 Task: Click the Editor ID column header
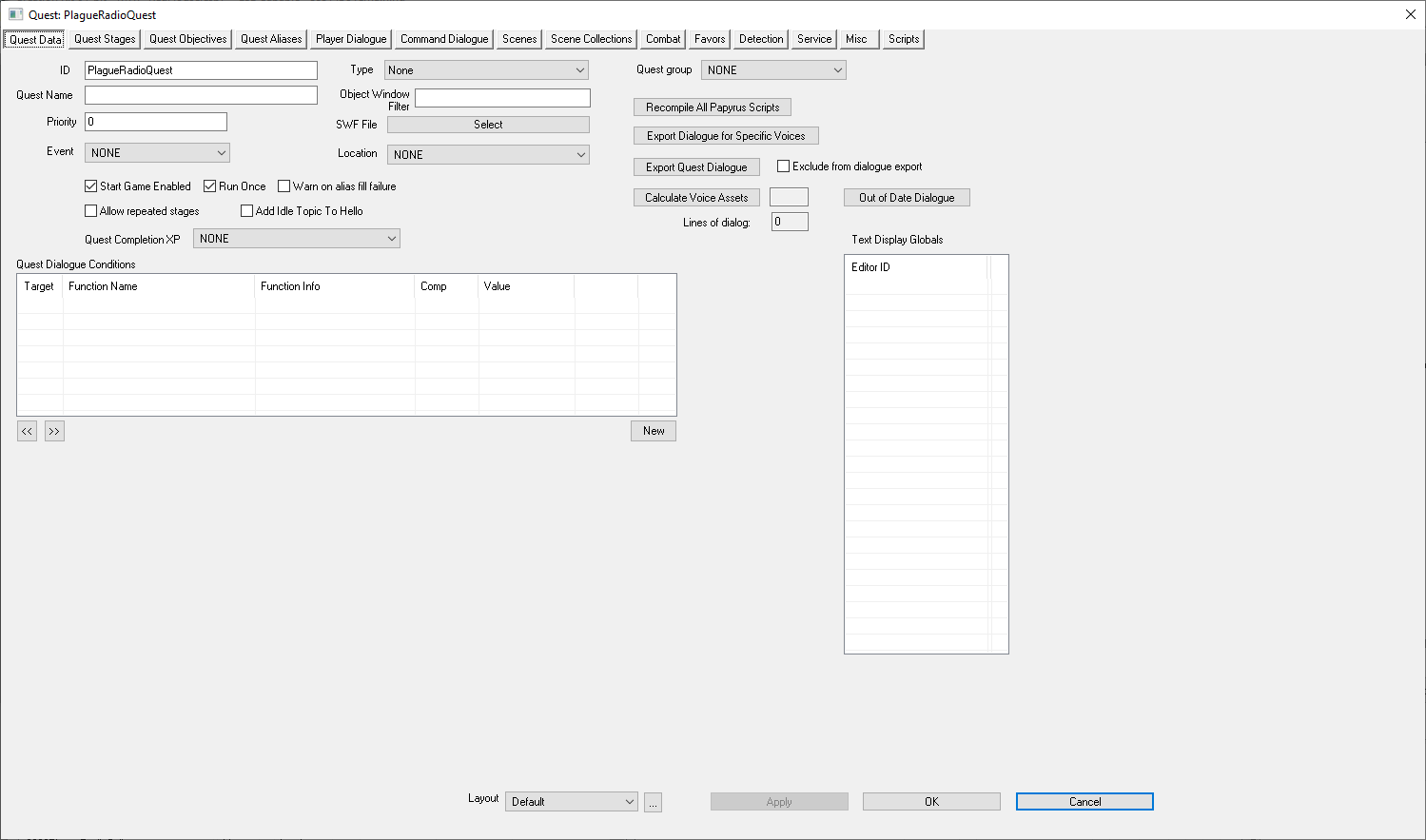(x=917, y=267)
